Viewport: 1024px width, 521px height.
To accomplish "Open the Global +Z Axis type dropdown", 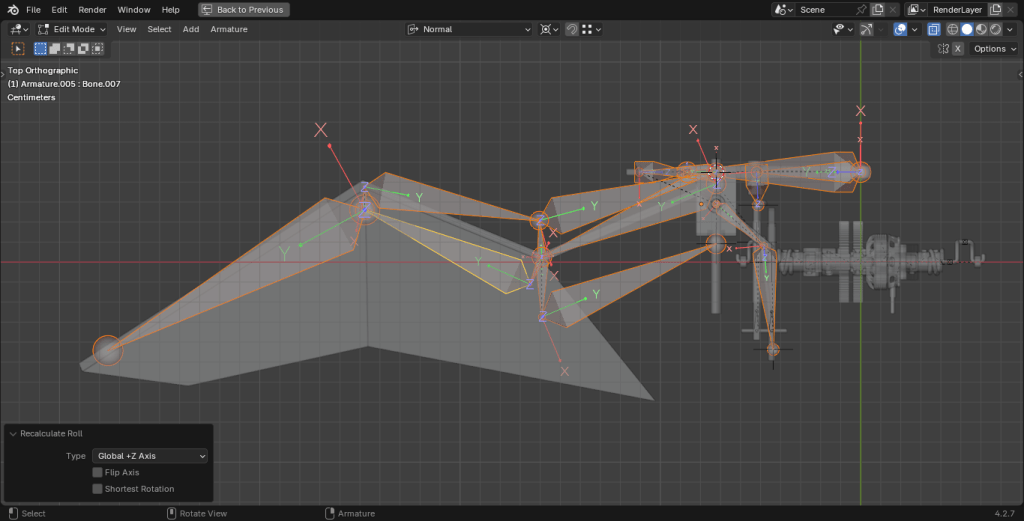I will click(150, 456).
